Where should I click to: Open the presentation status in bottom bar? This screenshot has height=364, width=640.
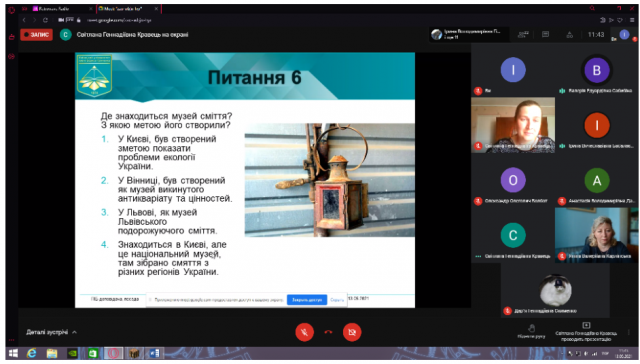click(586, 332)
